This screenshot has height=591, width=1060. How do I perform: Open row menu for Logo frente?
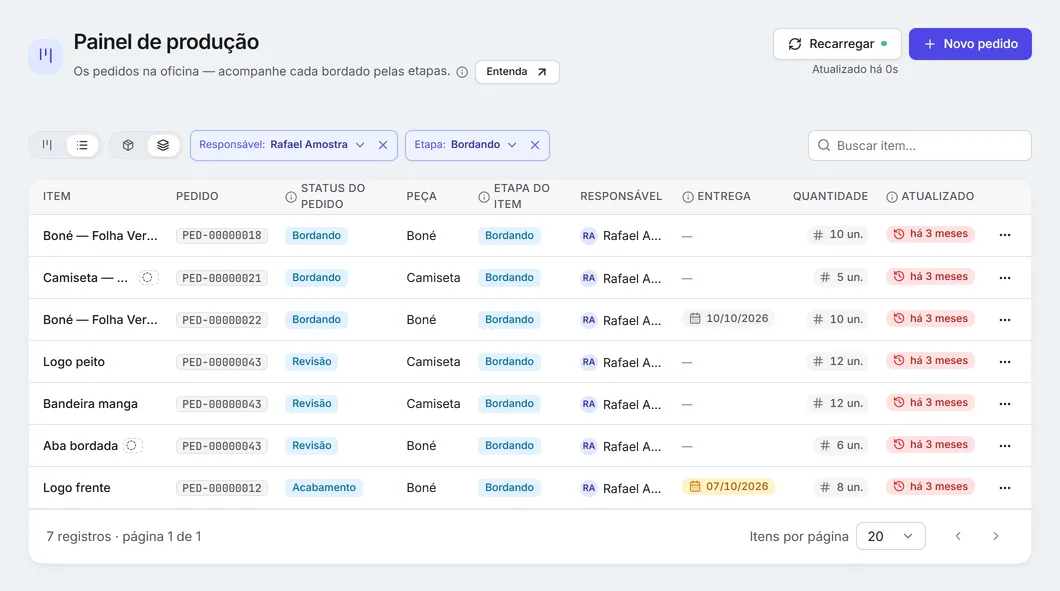tap(1005, 488)
